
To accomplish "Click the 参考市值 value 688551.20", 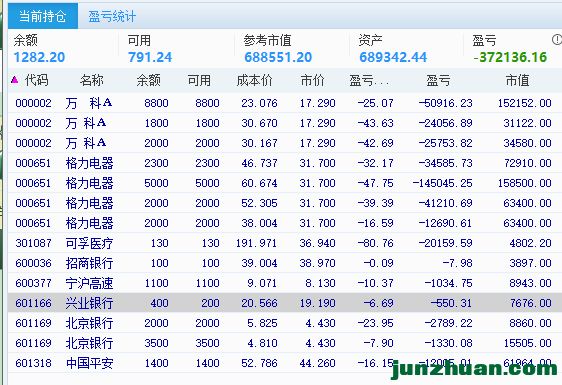I will click(278, 57).
